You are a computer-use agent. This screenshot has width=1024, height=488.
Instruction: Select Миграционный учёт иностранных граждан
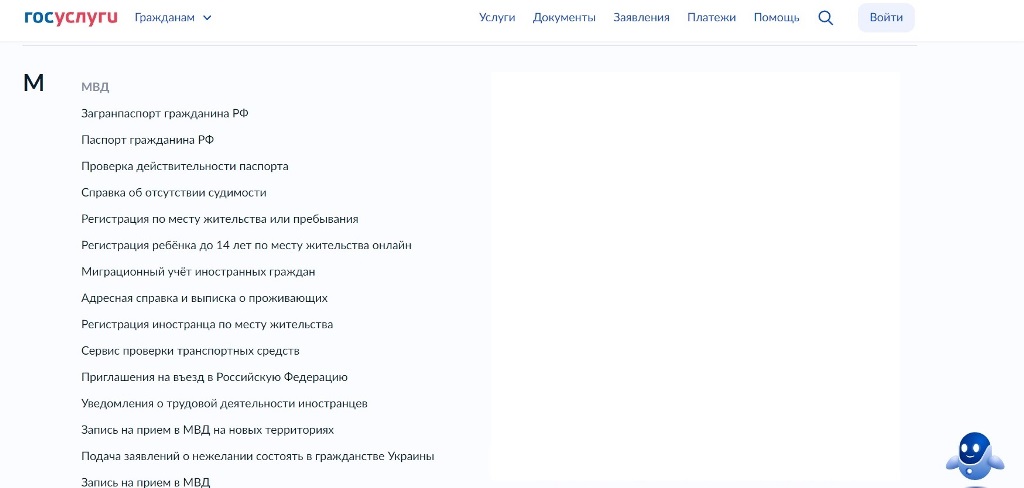(x=198, y=272)
